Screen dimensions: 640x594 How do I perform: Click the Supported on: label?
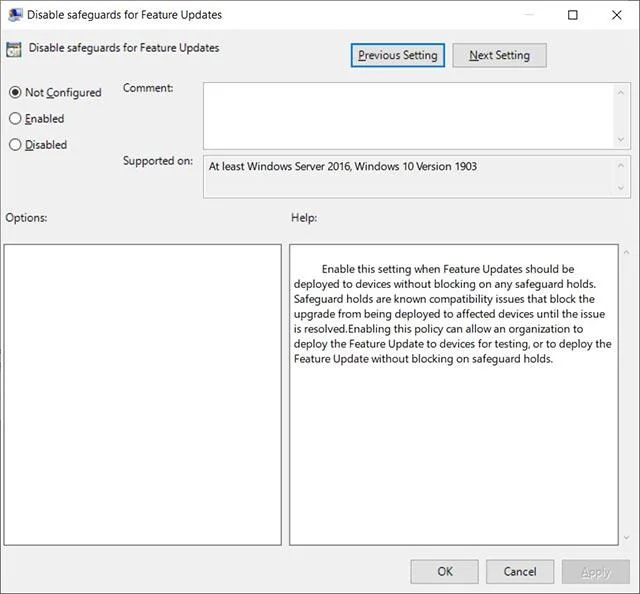click(x=158, y=161)
